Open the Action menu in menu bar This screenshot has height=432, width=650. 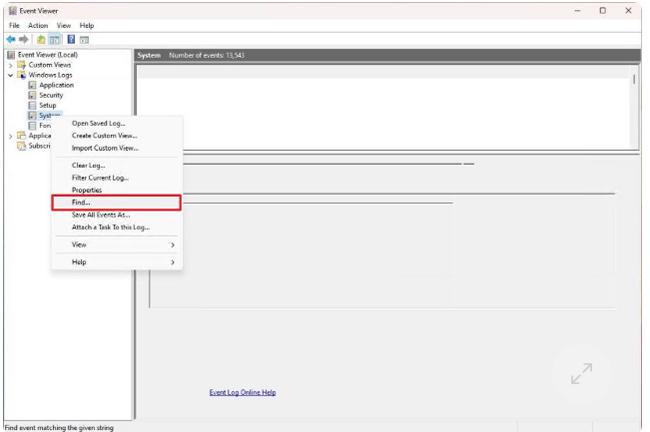pos(38,25)
